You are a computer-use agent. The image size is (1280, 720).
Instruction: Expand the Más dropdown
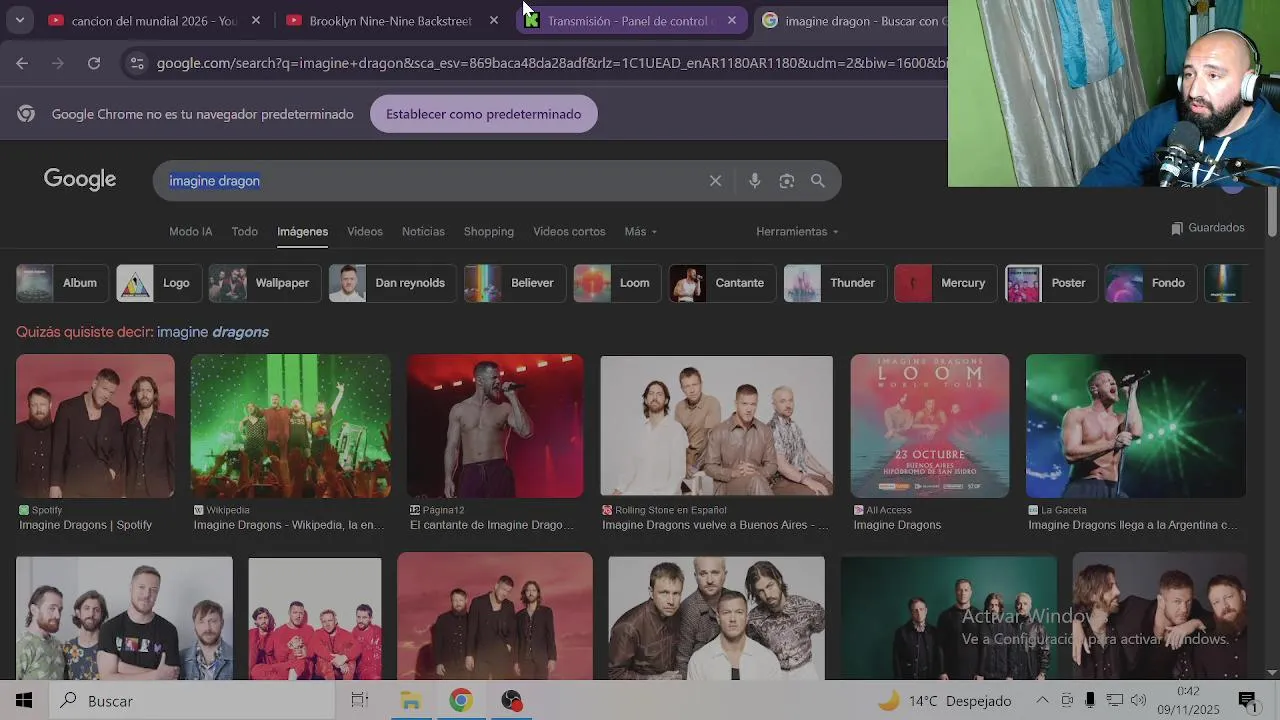pos(641,231)
